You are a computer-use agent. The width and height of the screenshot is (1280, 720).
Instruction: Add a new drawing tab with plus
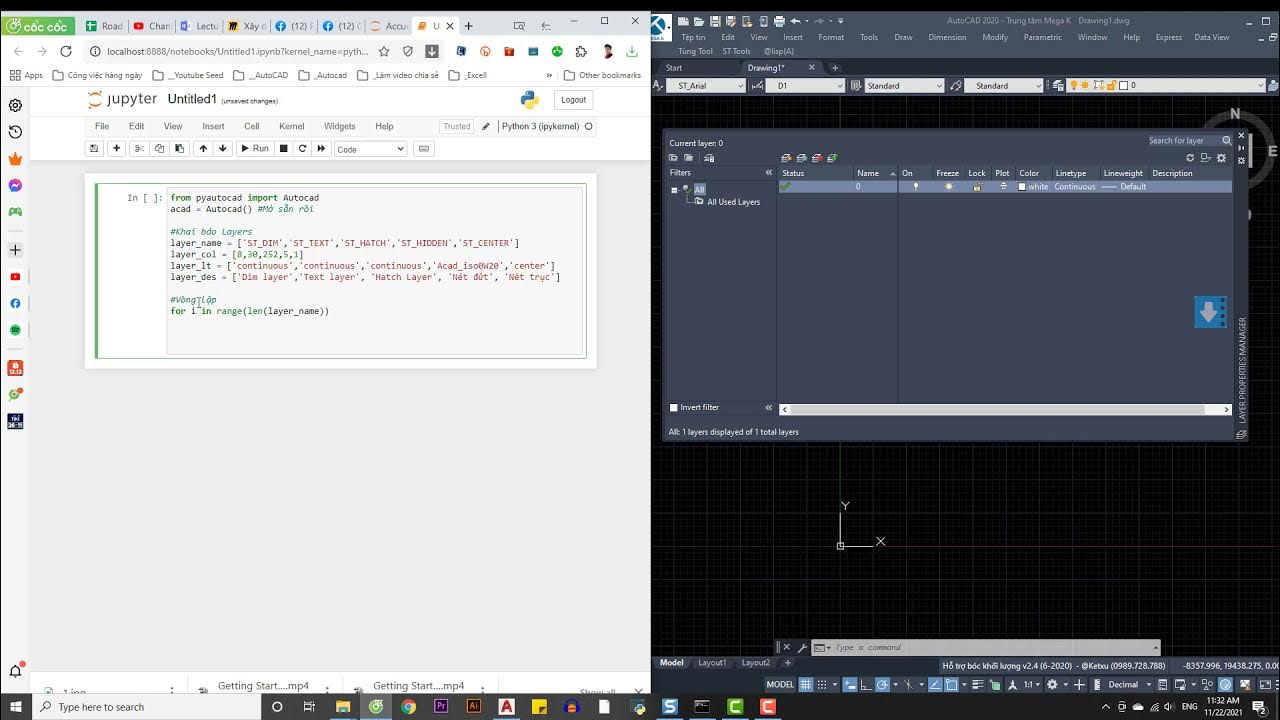pos(835,68)
